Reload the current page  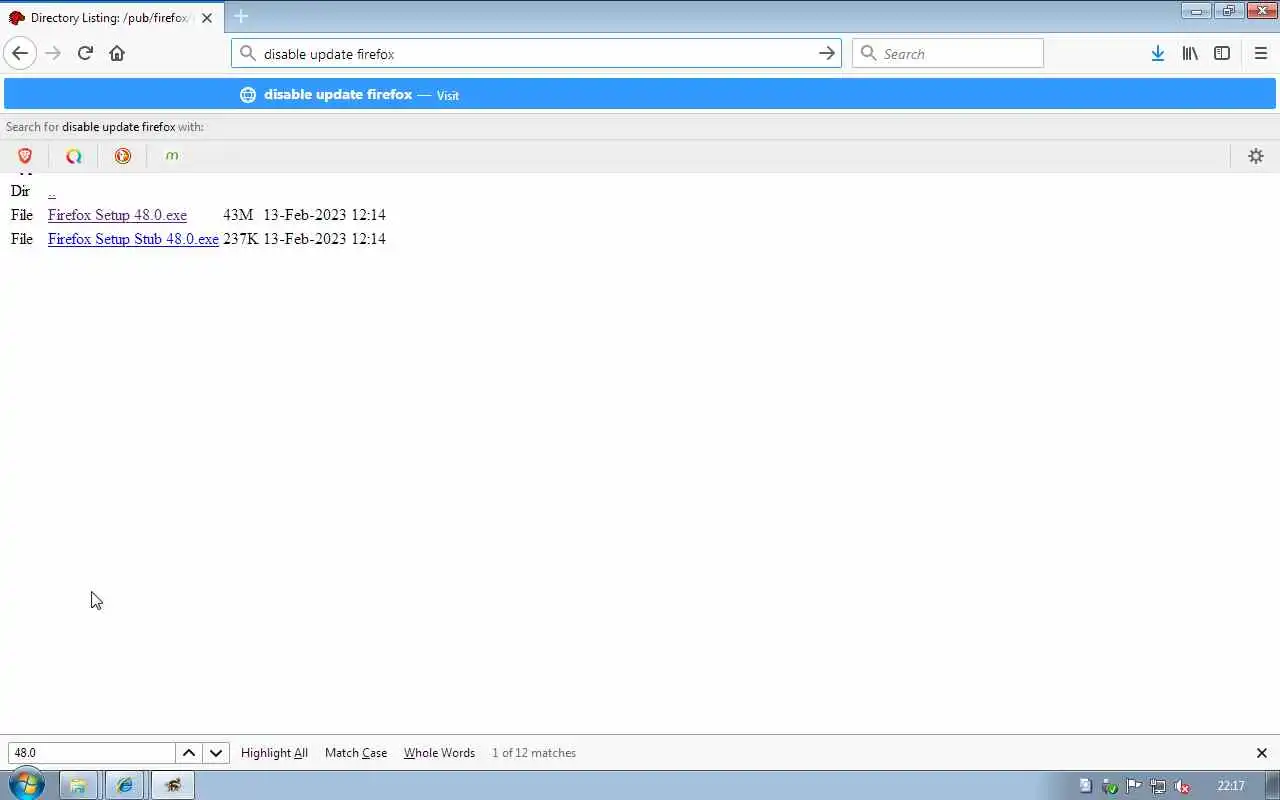point(85,53)
